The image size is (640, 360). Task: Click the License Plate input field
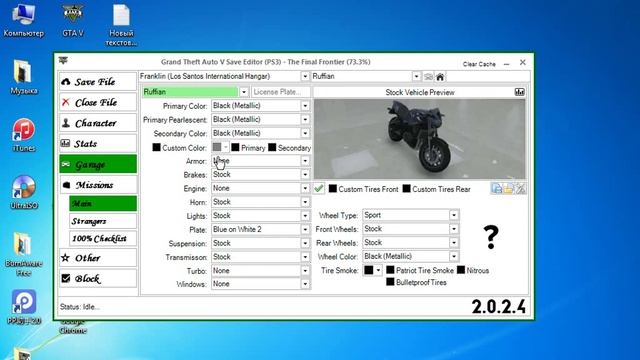point(281,92)
